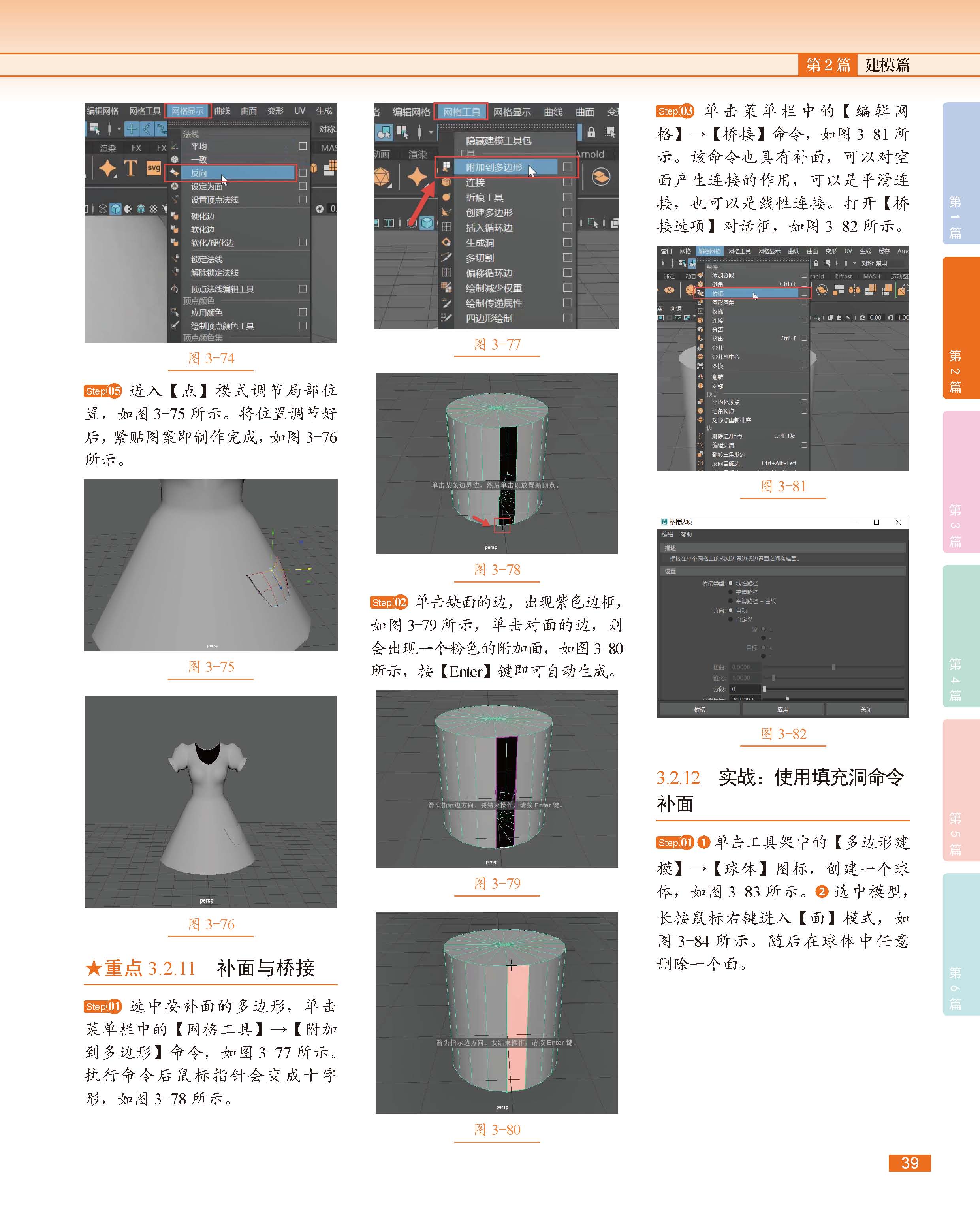This screenshot has width=980, height=1213.
Task: Click the 桥接 button in bridge options dialog
Action: coord(700,709)
